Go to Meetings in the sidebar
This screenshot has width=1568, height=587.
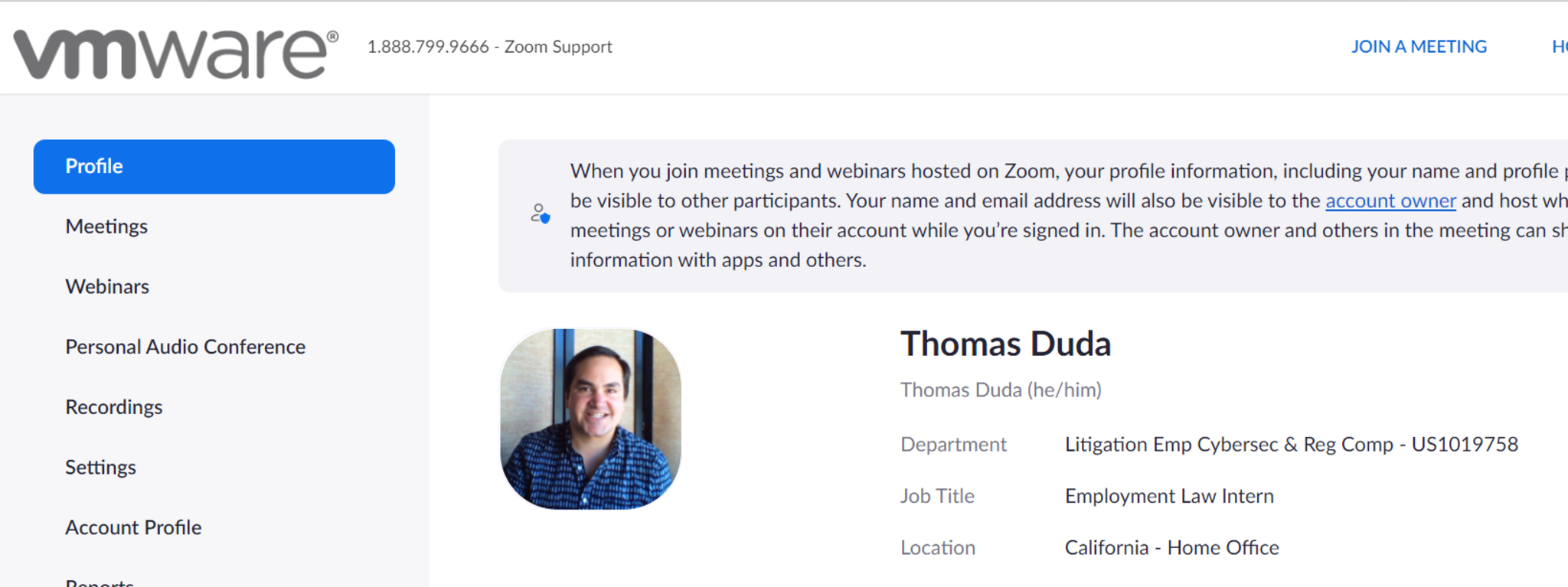[x=106, y=227]
